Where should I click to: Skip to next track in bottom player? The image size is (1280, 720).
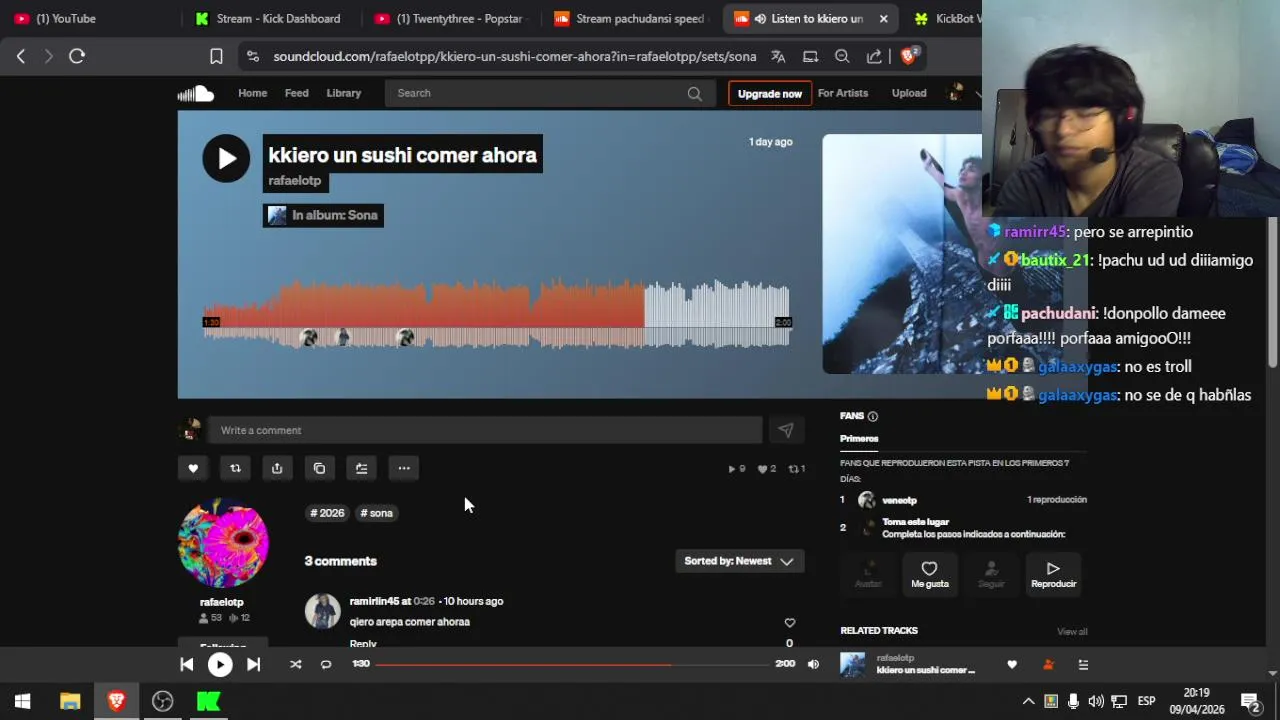coord(254,664)
